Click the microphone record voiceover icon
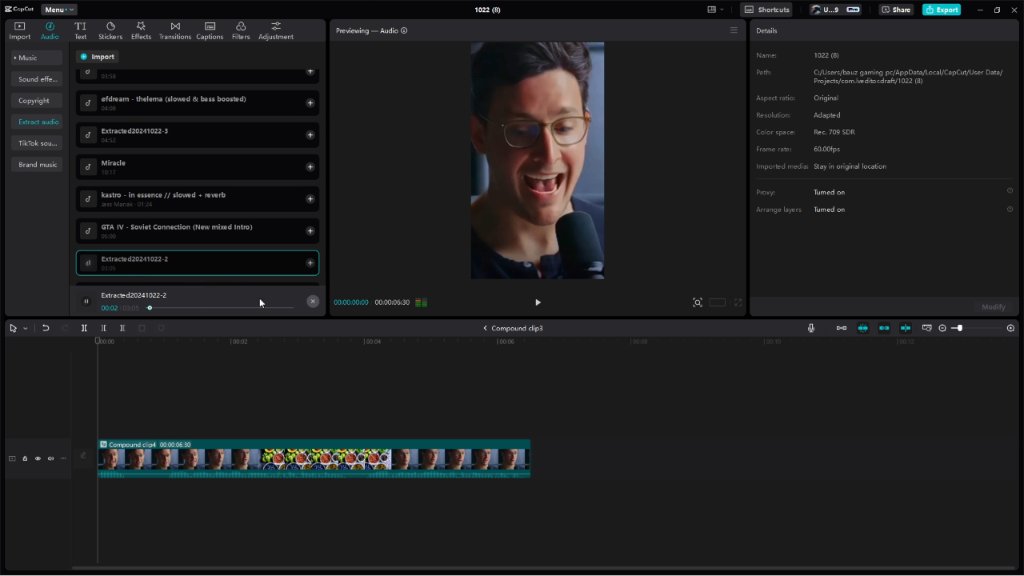 tap(811, 328)
